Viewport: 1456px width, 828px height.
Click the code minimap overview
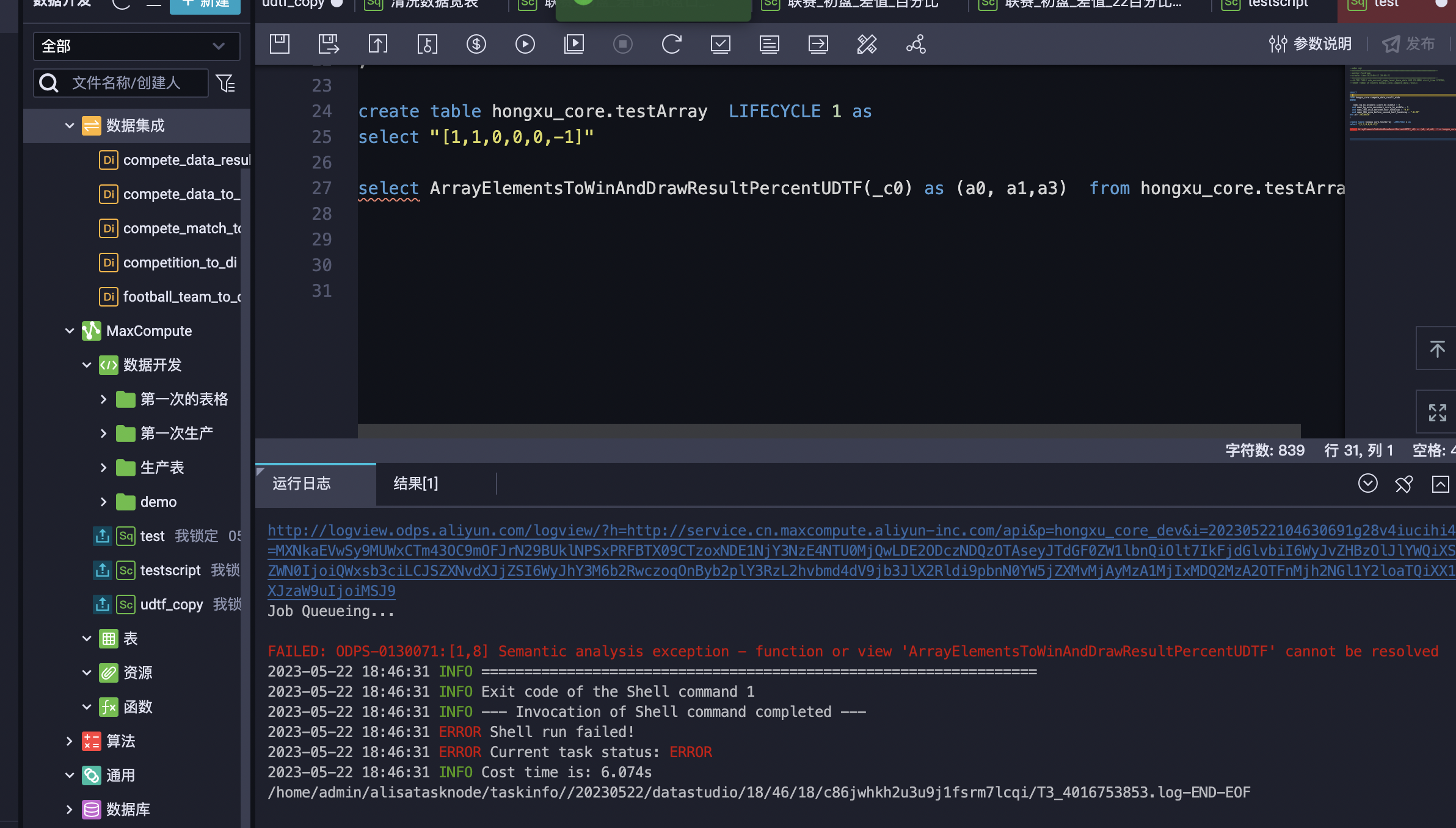point(1401,104)
